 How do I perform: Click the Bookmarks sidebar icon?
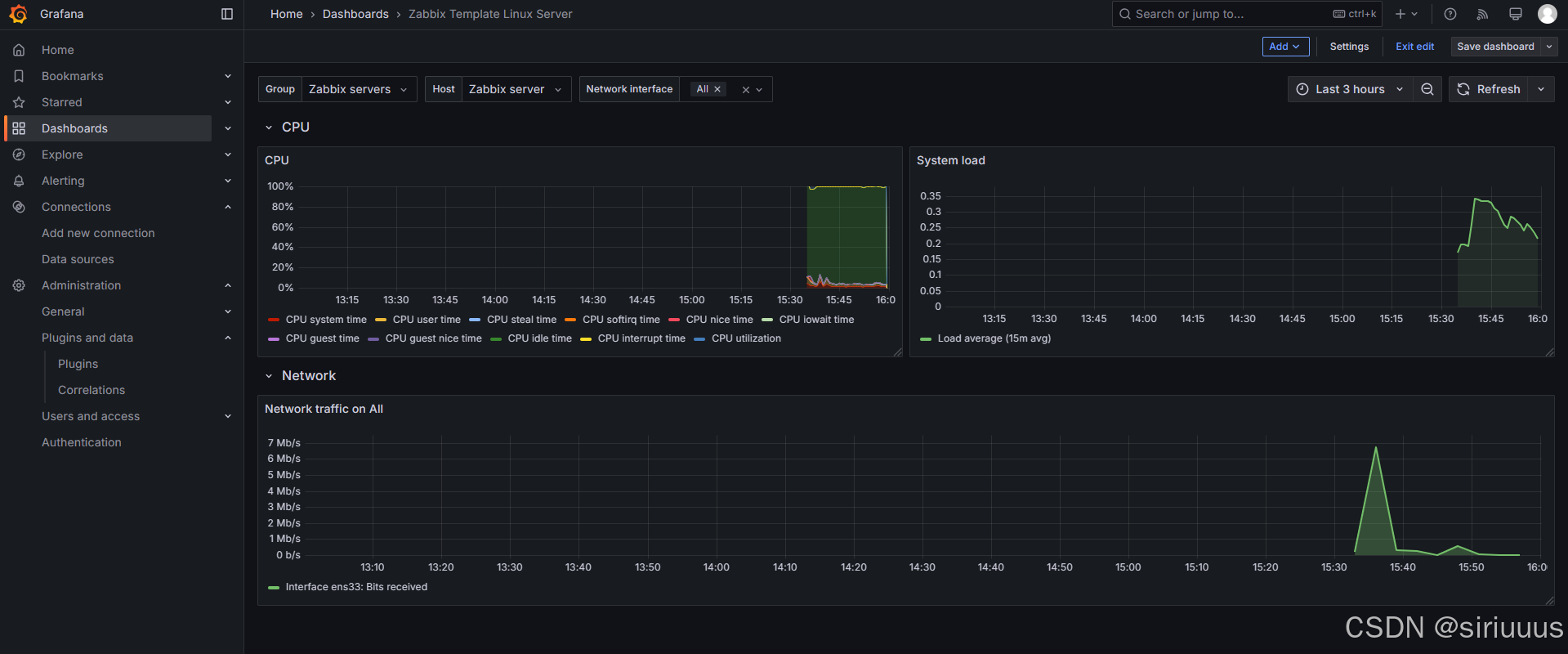click(x=19, y=76)
